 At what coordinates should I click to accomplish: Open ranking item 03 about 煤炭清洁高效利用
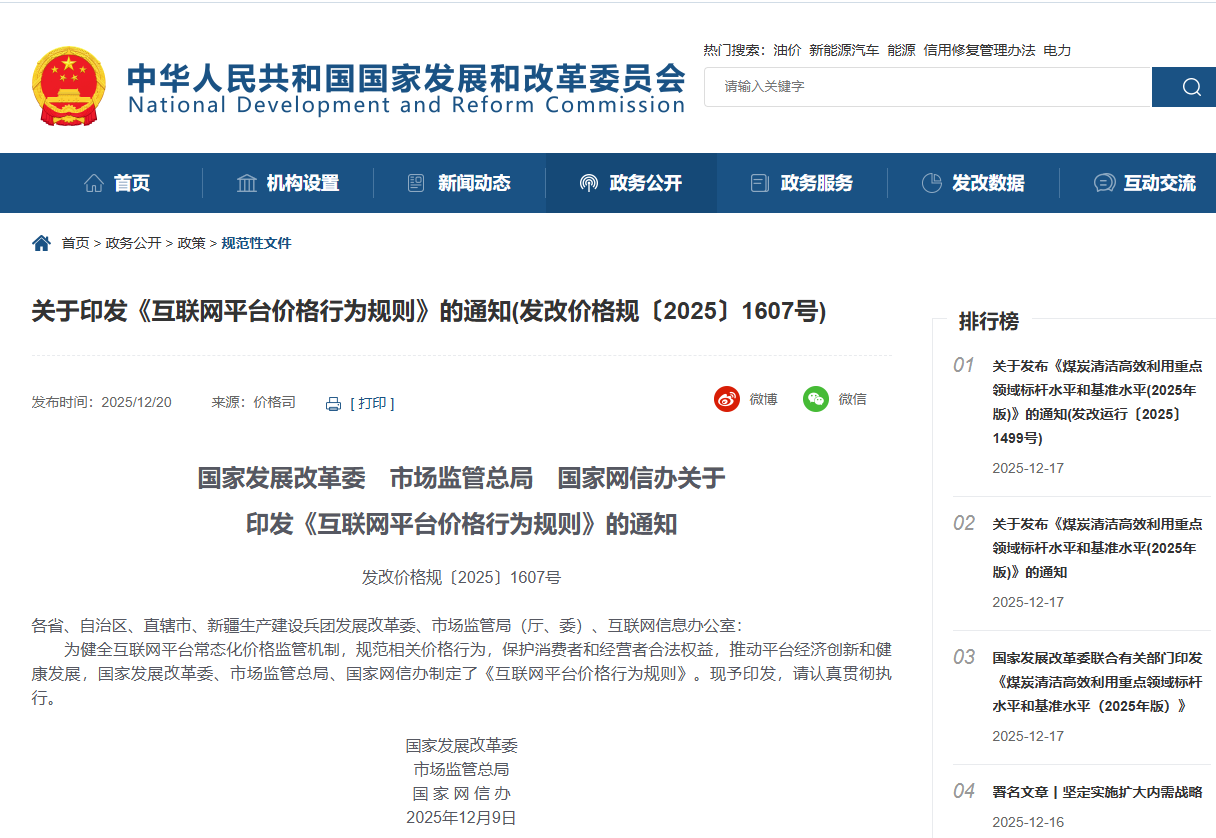[1097, 682]
